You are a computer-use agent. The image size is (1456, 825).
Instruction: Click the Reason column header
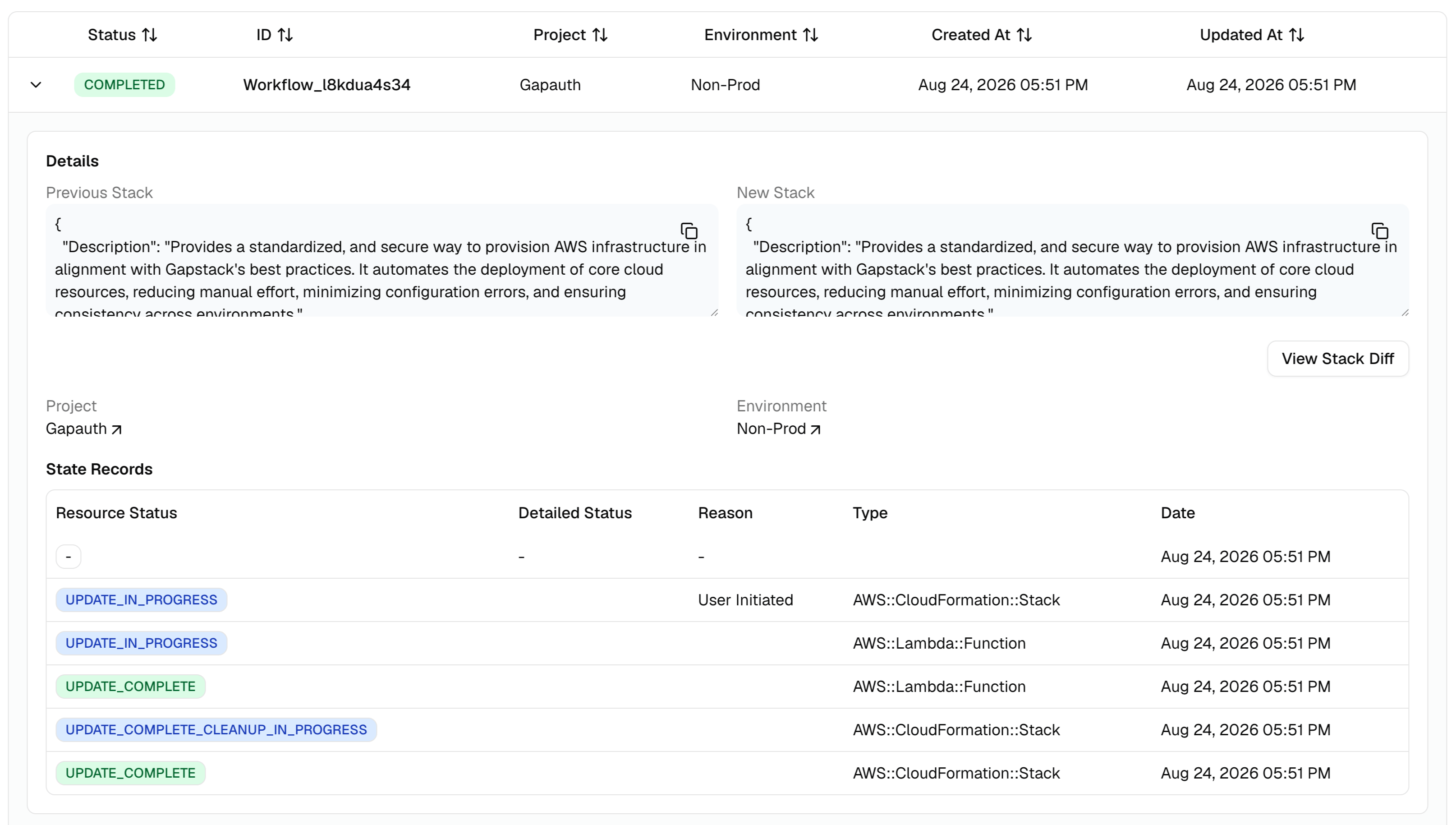click(x=725, y=513)
